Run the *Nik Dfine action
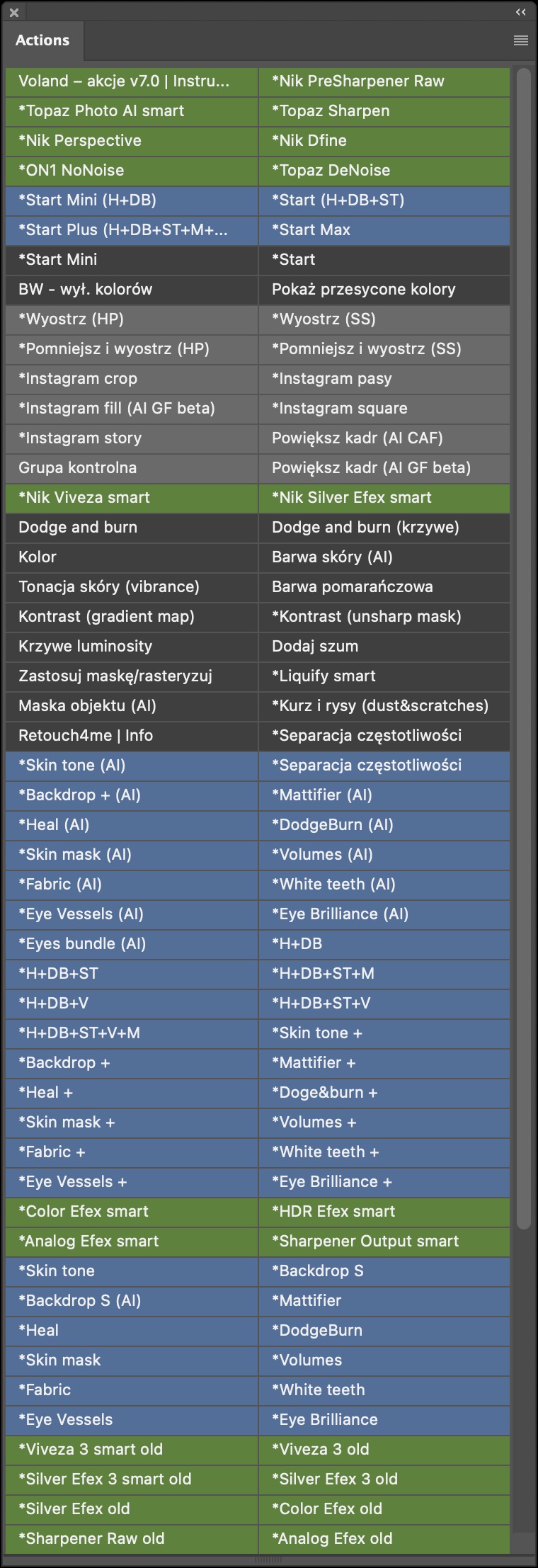538x1568 pixels. coord(384,141)
